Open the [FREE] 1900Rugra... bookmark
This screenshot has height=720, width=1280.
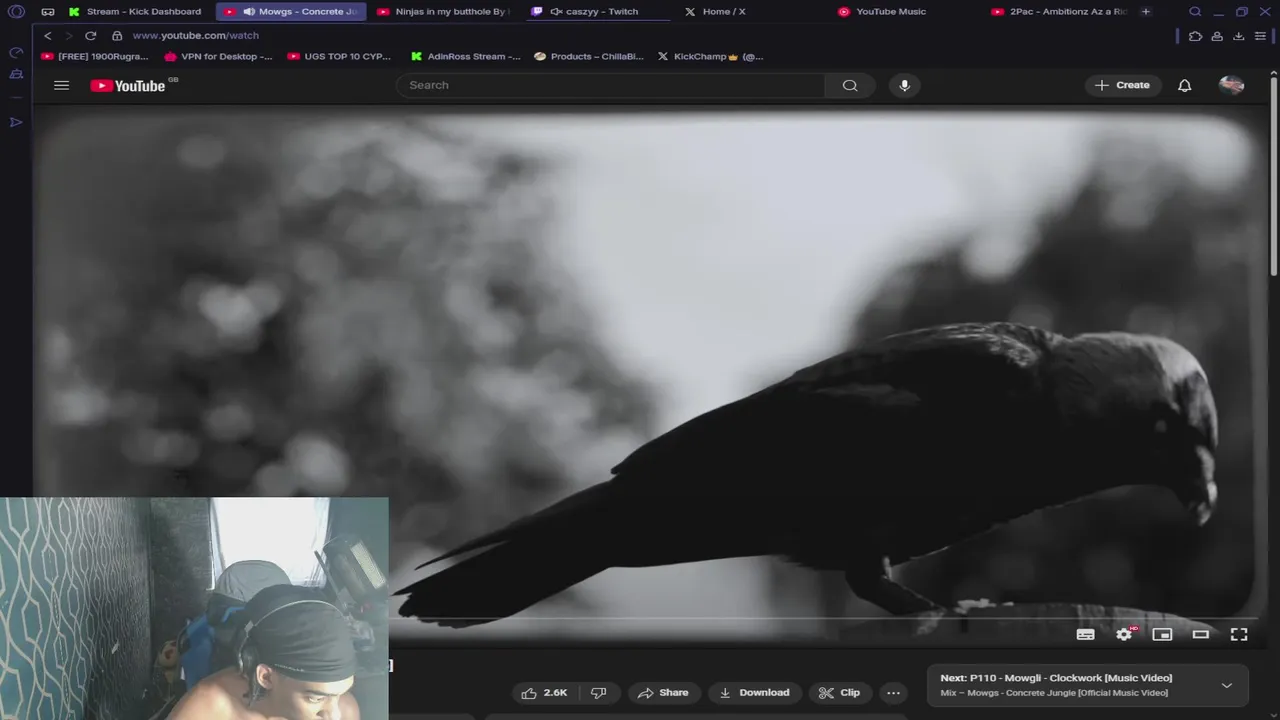click(x=95, y=57)
